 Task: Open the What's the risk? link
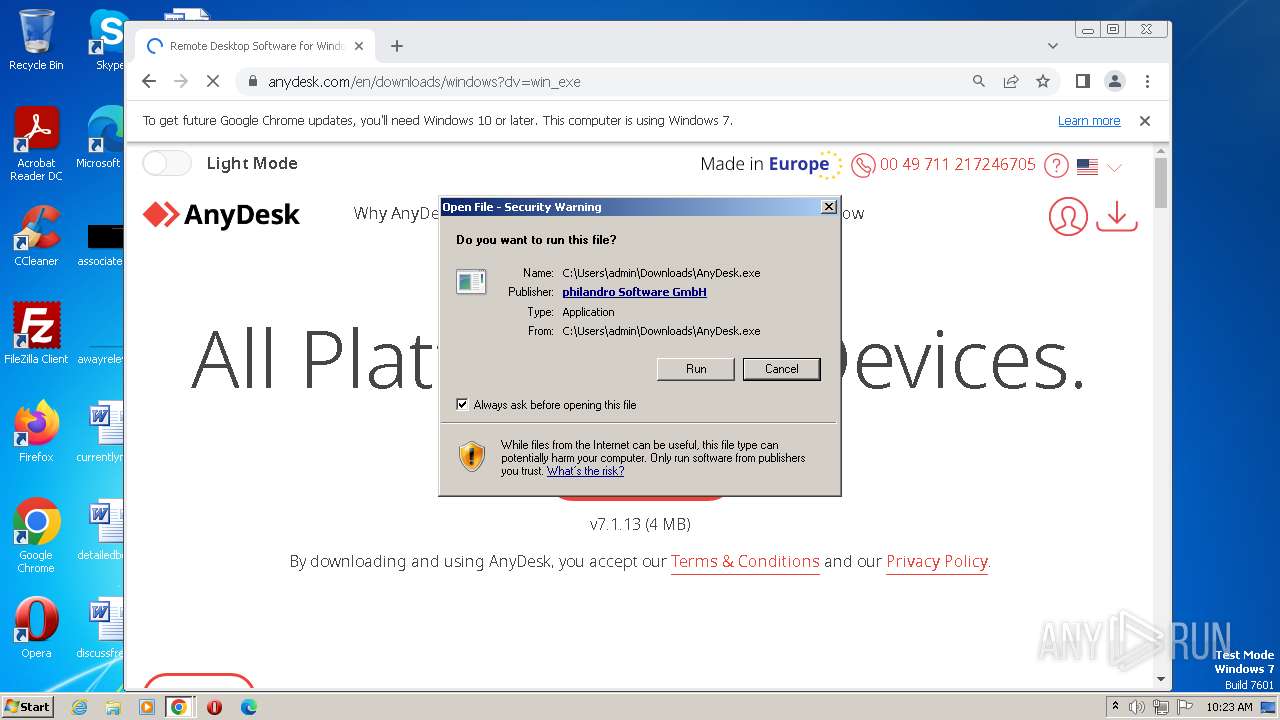[585, 471]
